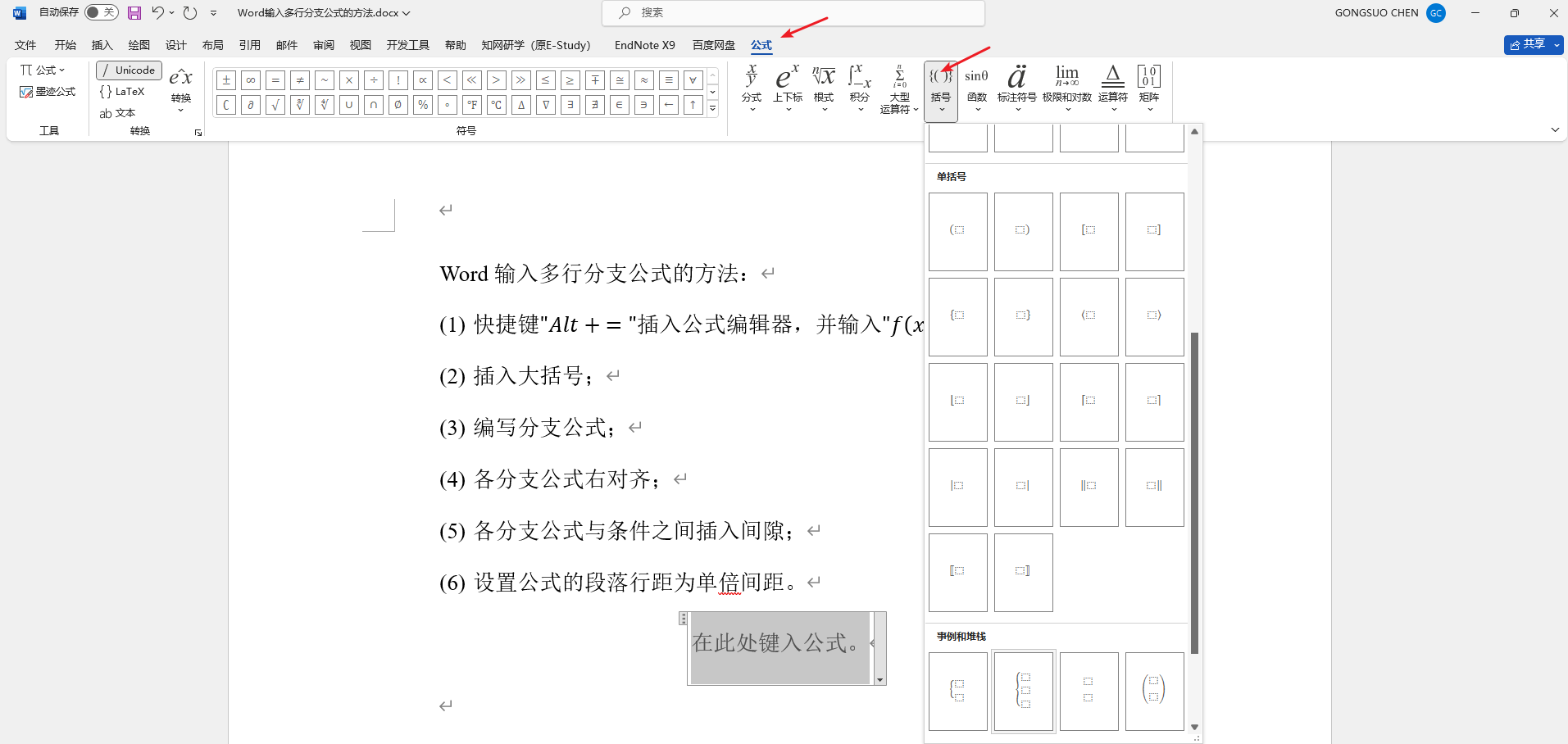Image resolution: width=1568 pixels, height=744 pixels.
Task: Insert the not-equal symbol
Action: 300,80
